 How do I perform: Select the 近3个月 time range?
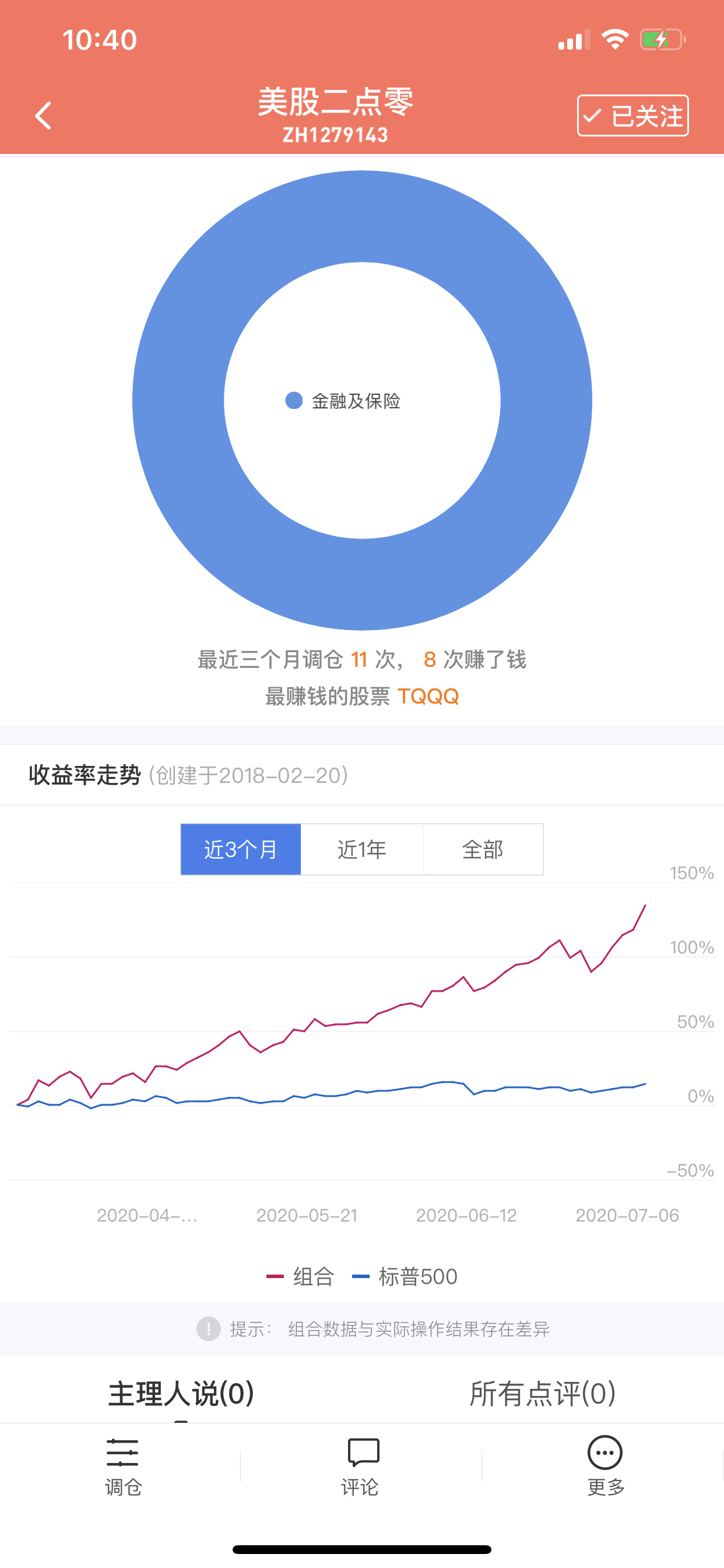(241, 849)
